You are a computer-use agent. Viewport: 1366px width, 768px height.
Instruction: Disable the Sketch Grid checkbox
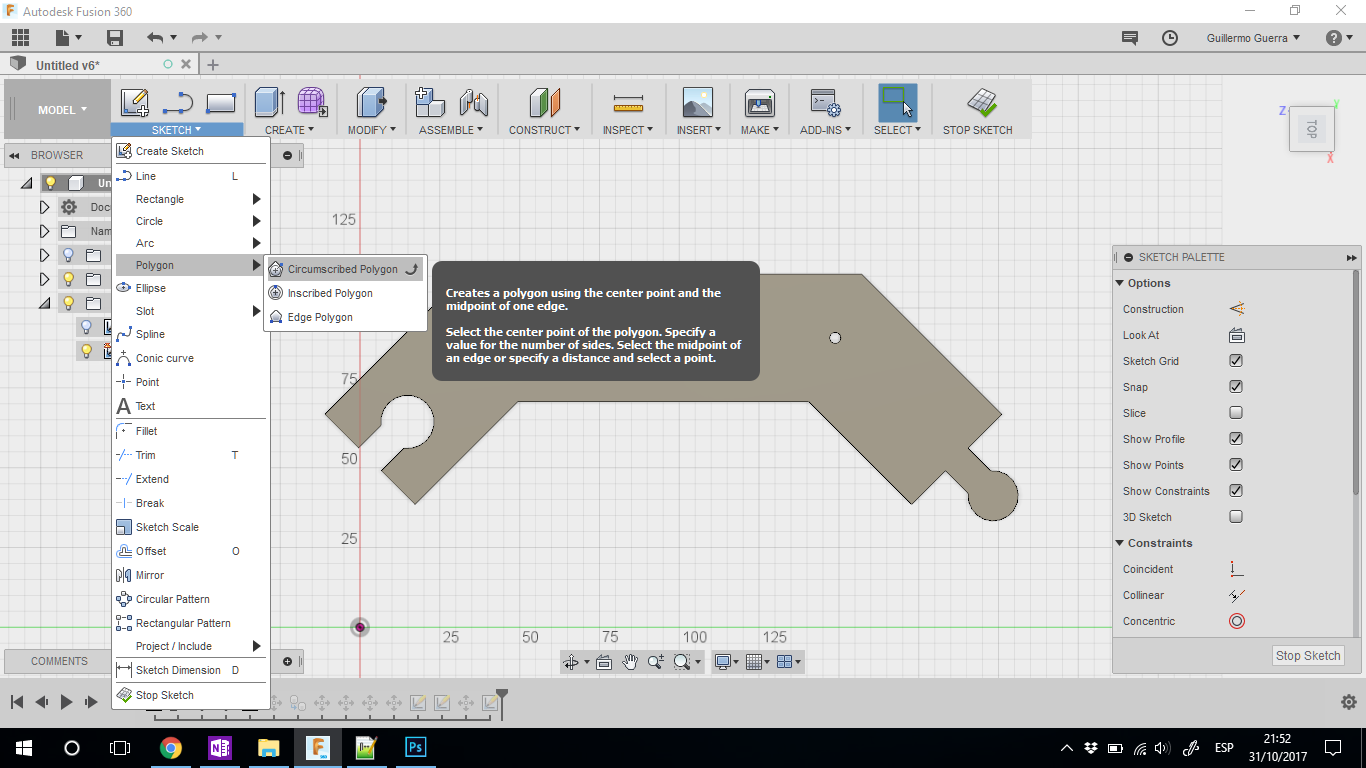pos(1236,361)
